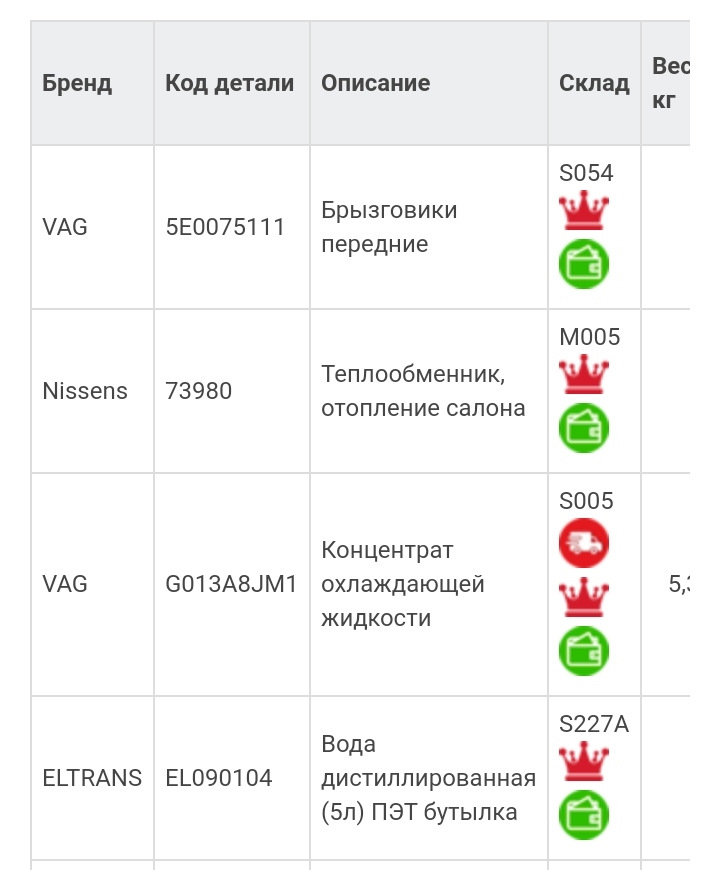The height and width of the screenshot is (870, 713).
Task: Sort by the Бренд column header
Action: tap(77, 83)
